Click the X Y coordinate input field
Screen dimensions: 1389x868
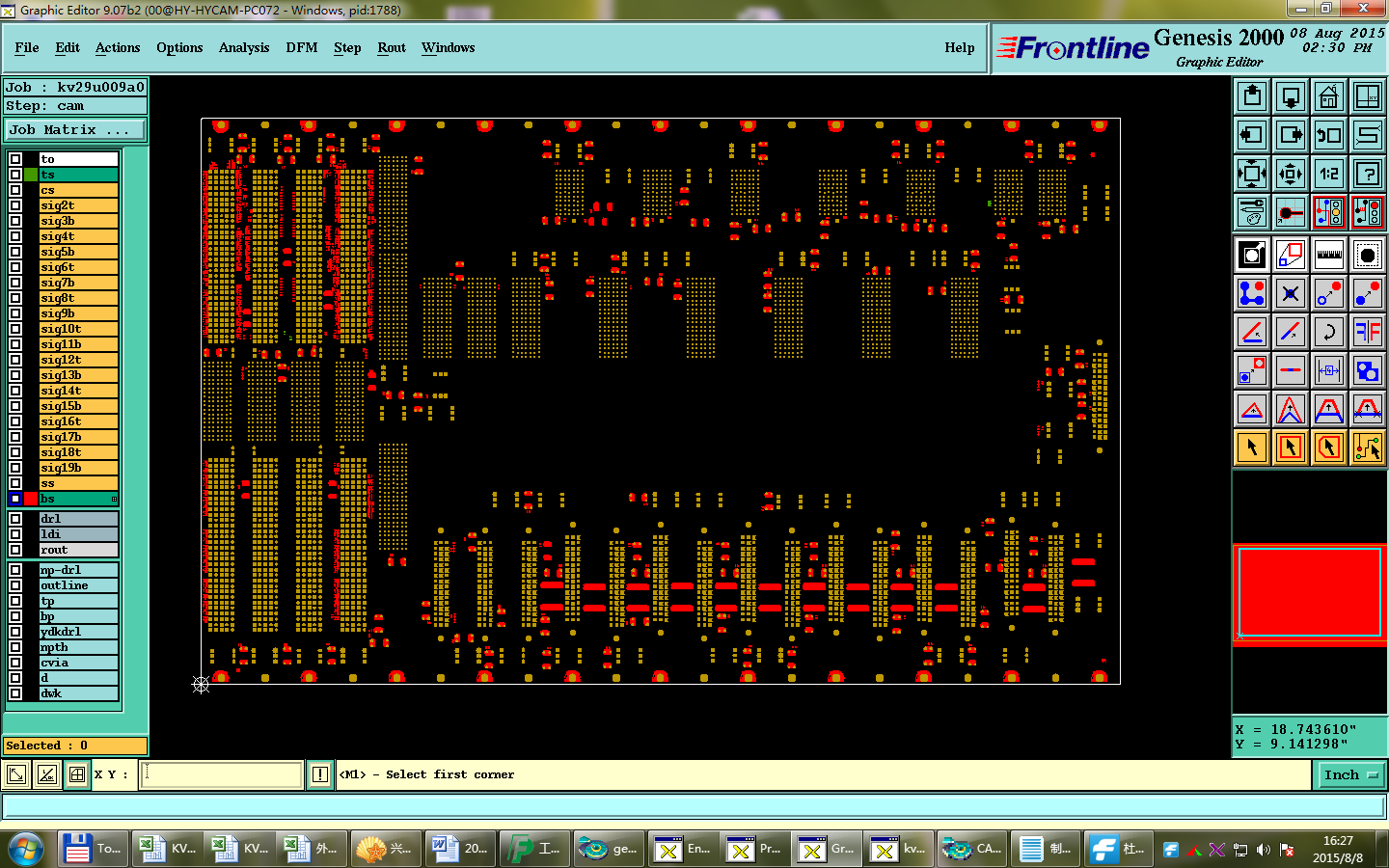pyautogui.click(x=222, y=774)
